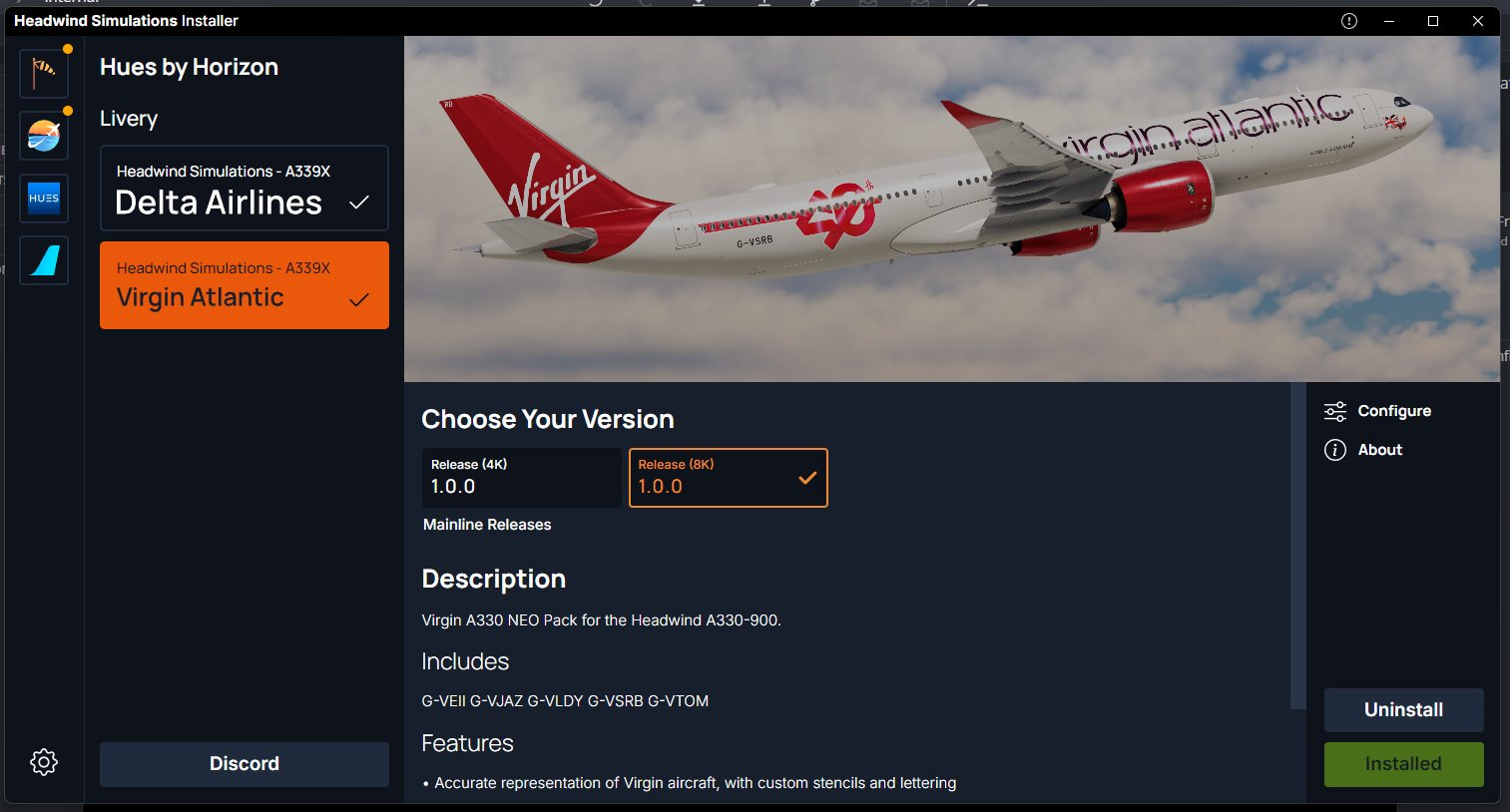The image size is (1510, 812).
Task: Open the Configure tab
Action: [1378, 411]
